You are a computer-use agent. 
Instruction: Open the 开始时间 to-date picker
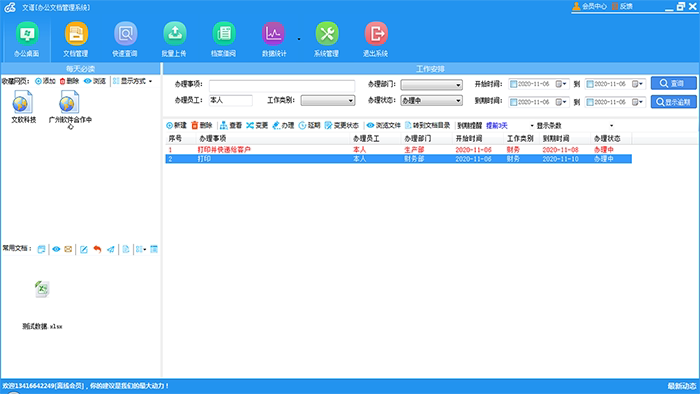[x=638, y=84]
